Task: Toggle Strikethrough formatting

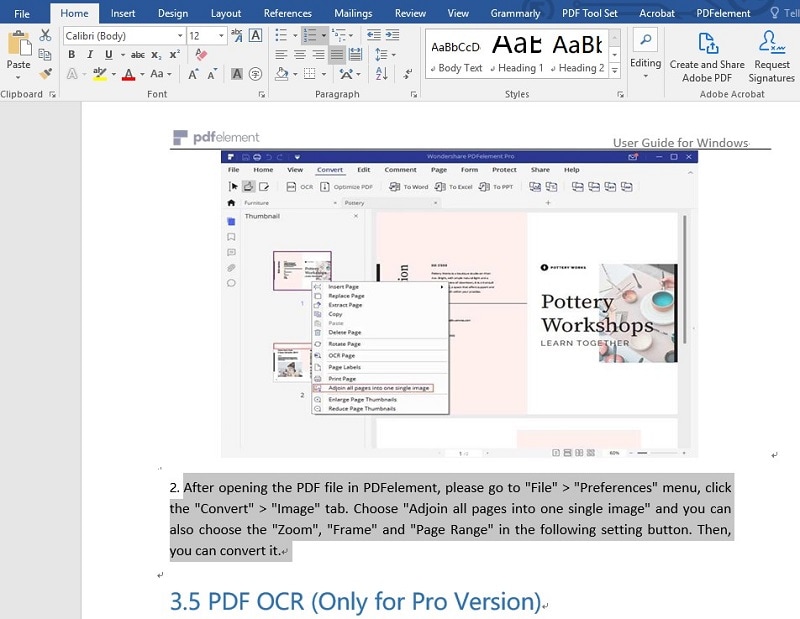Action: tap(137, 55)
